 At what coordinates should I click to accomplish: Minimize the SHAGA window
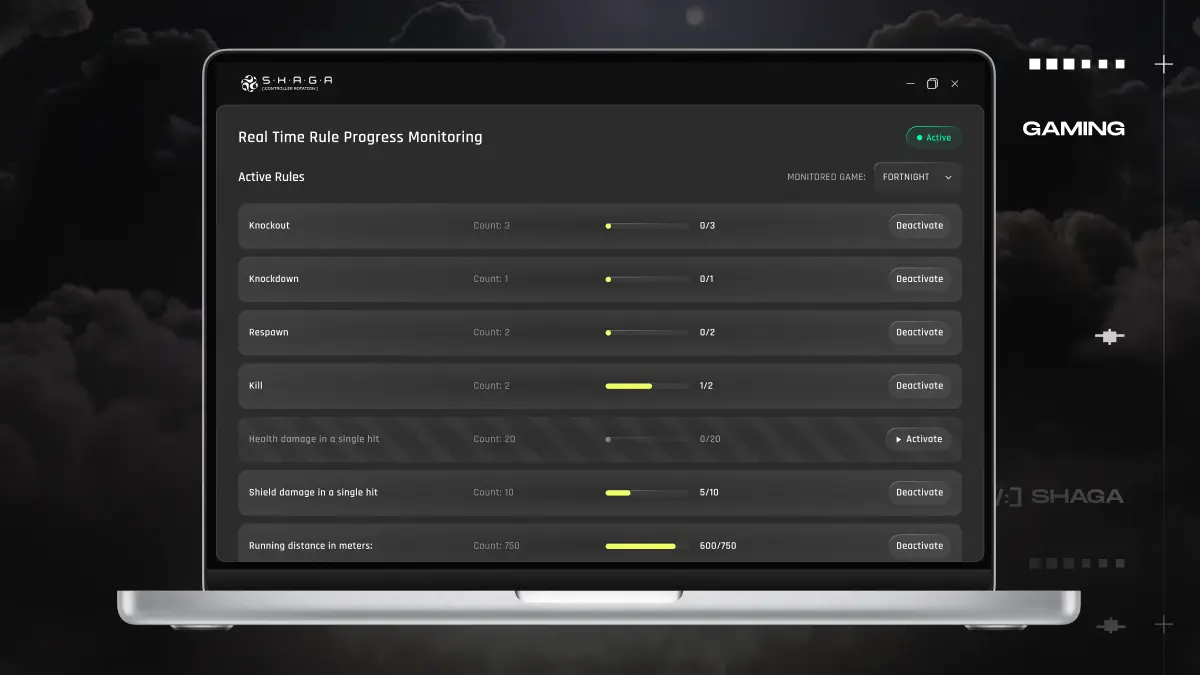coord(910,84)
